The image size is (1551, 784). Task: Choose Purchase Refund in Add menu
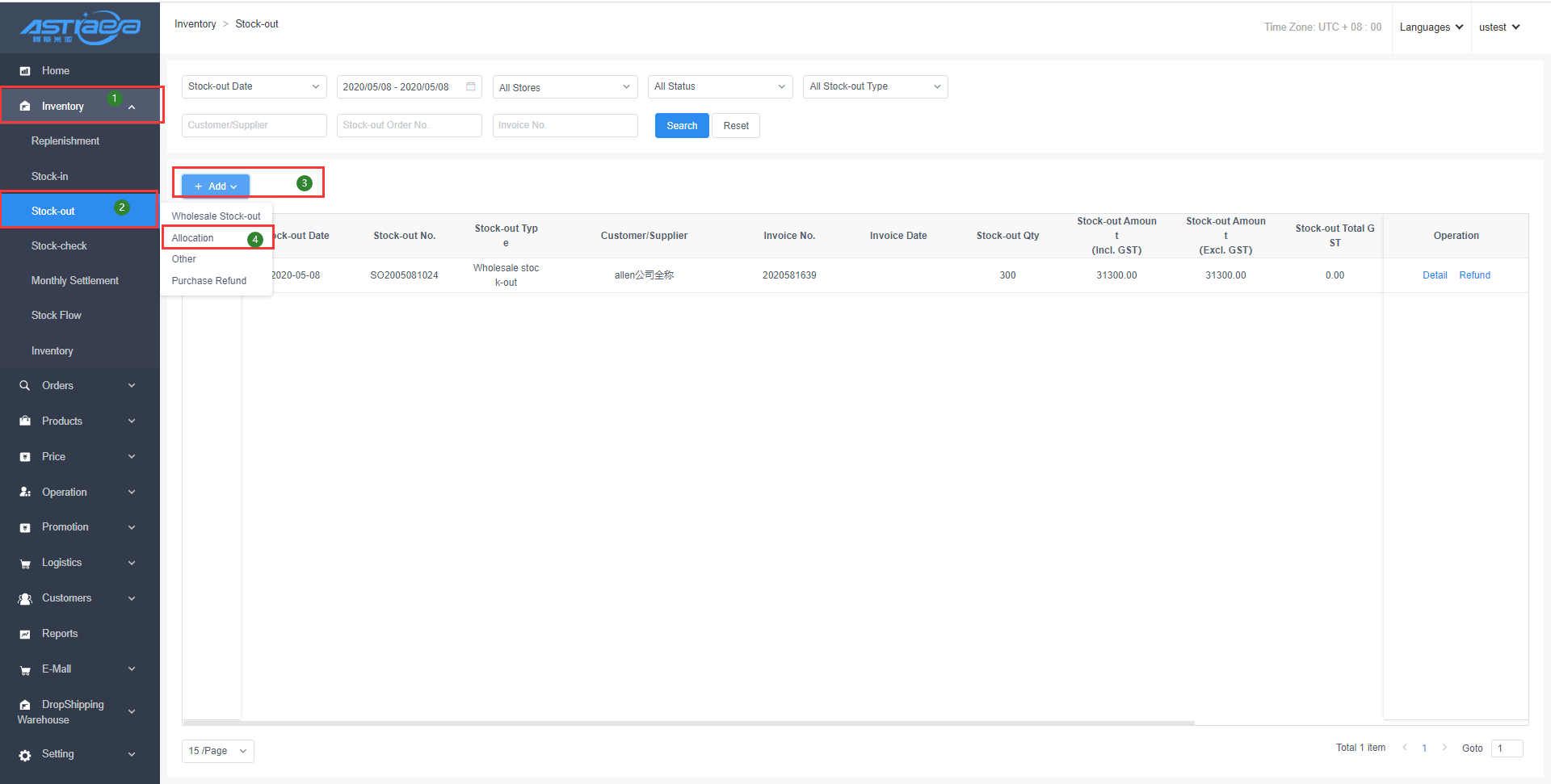209,281
